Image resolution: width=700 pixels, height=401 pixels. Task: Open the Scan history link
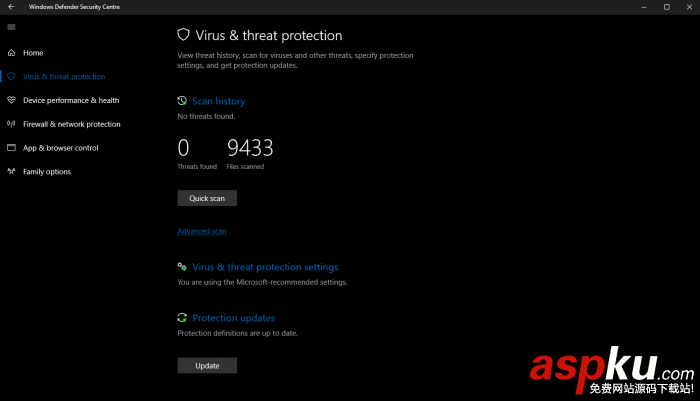click(218, 101)
